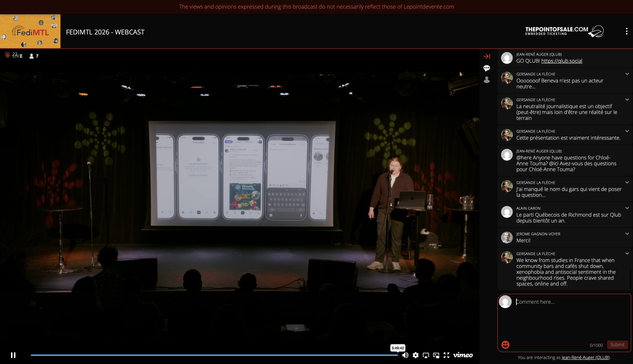Click Alain Caron's avatar
Screen dimensions: 633x364
[x=507, y=212]
